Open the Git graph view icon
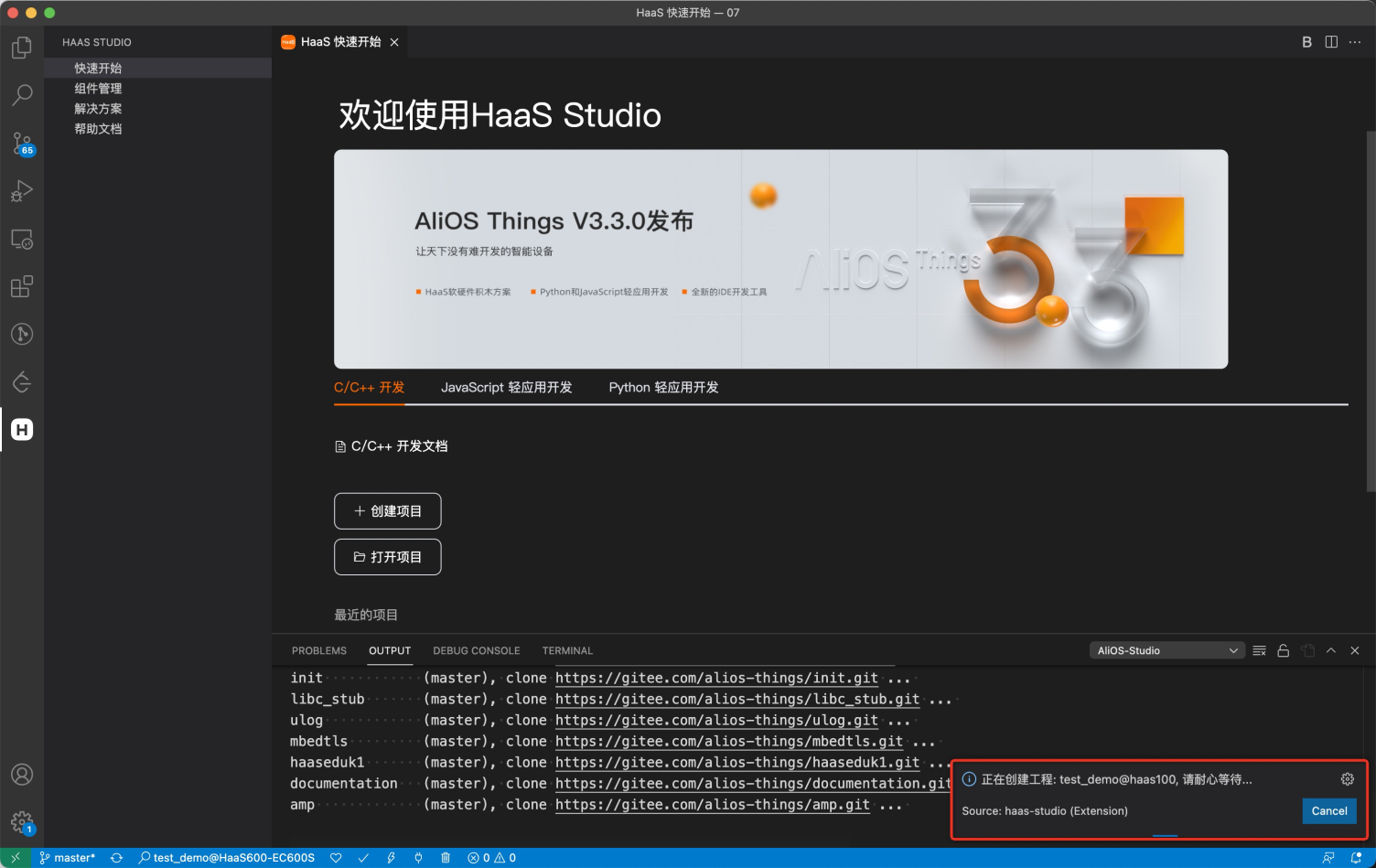This screenshot has width=1376, height=868. (22, 334)
